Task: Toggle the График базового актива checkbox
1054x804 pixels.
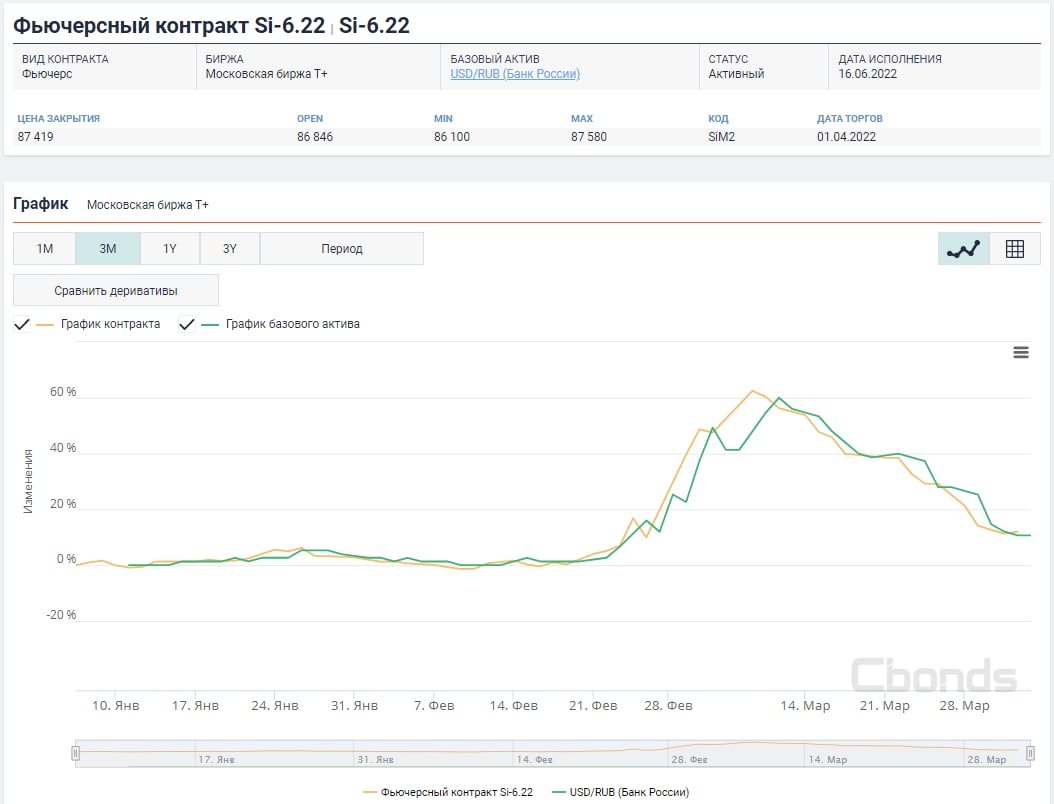Action: [x=187, y=324]
